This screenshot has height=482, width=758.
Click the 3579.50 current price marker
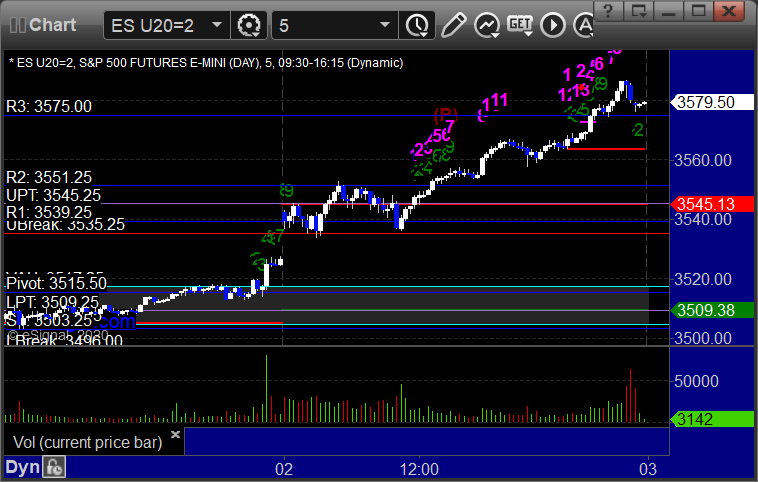coord(712,102)
